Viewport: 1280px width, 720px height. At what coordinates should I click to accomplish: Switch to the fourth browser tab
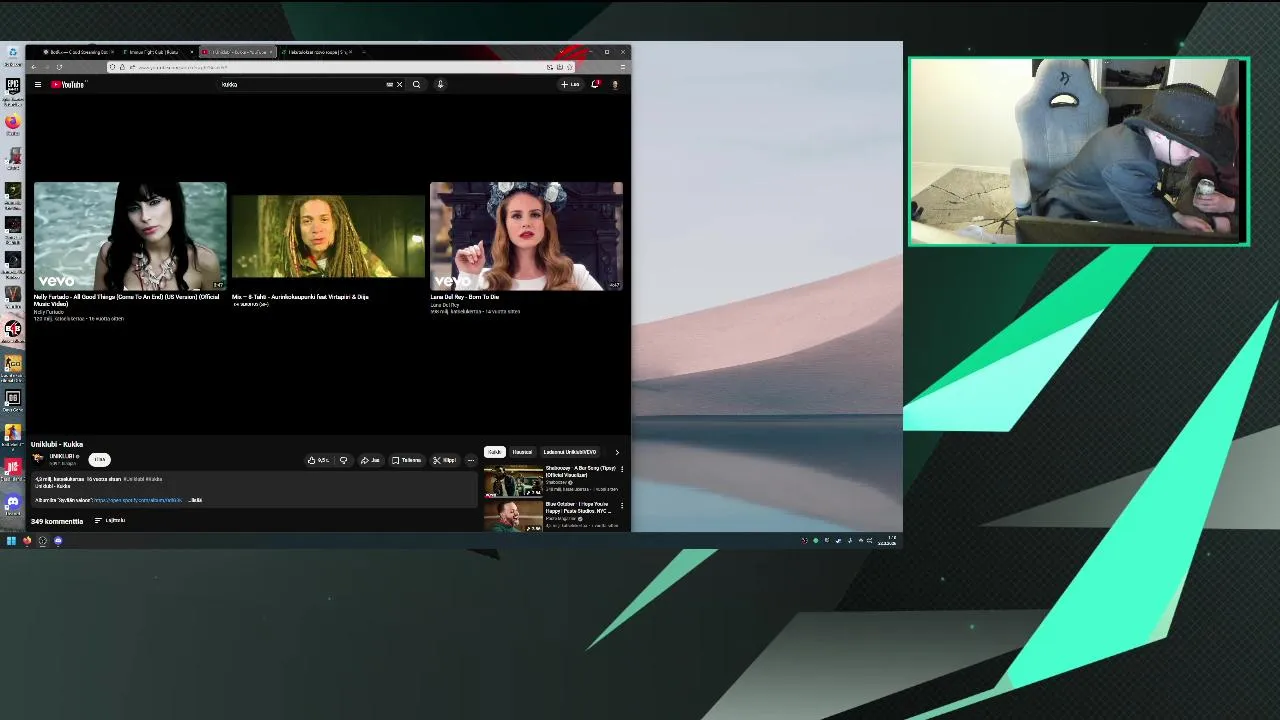click(316, 52)
